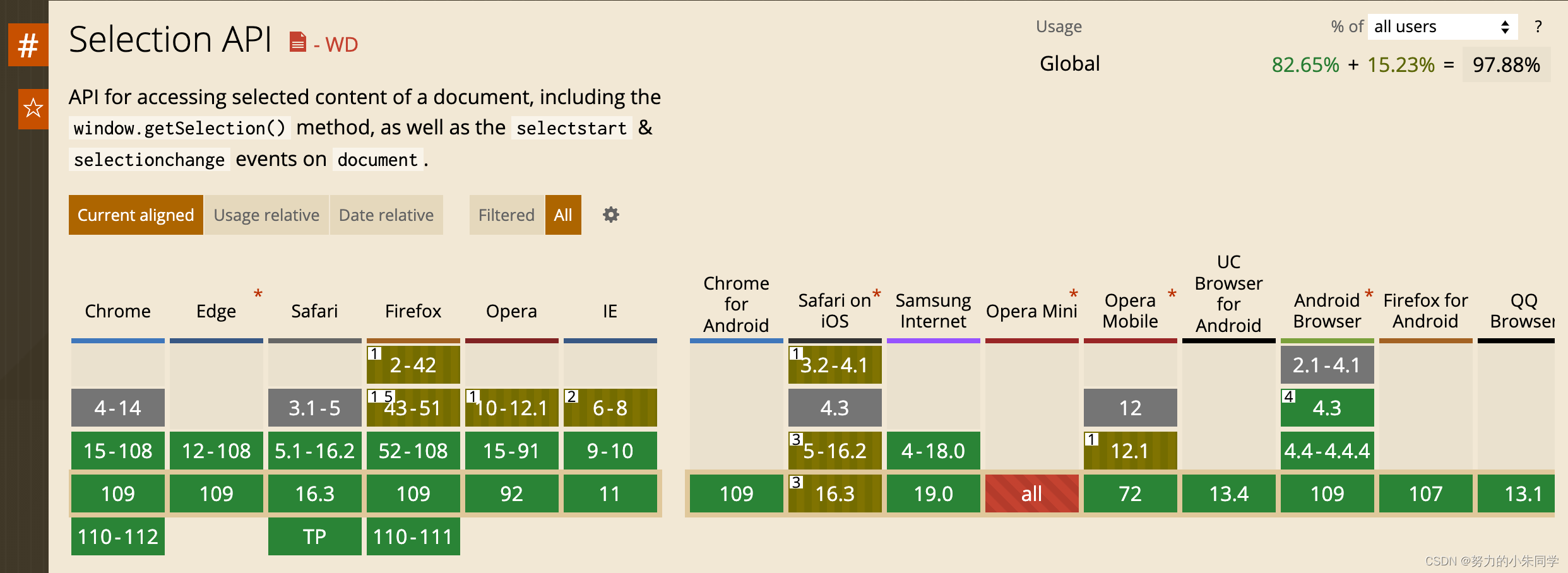Click the # permalink icon
This screenshot has width=1568, height=573.
[28, 45]
